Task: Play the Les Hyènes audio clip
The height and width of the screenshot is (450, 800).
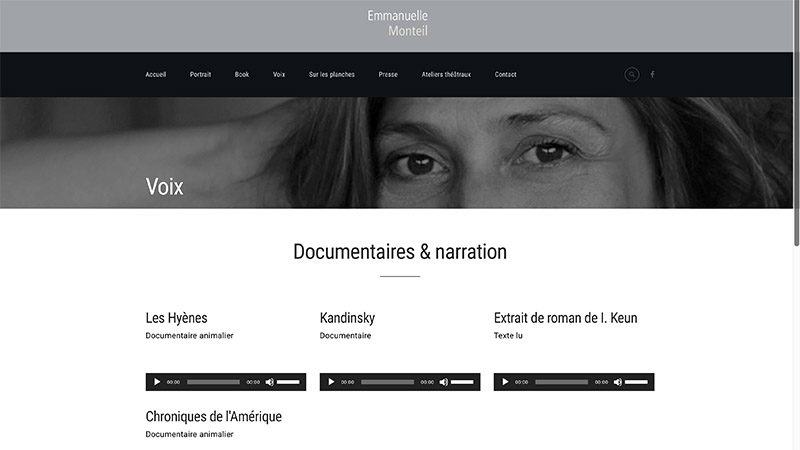Action: point(157,382)
